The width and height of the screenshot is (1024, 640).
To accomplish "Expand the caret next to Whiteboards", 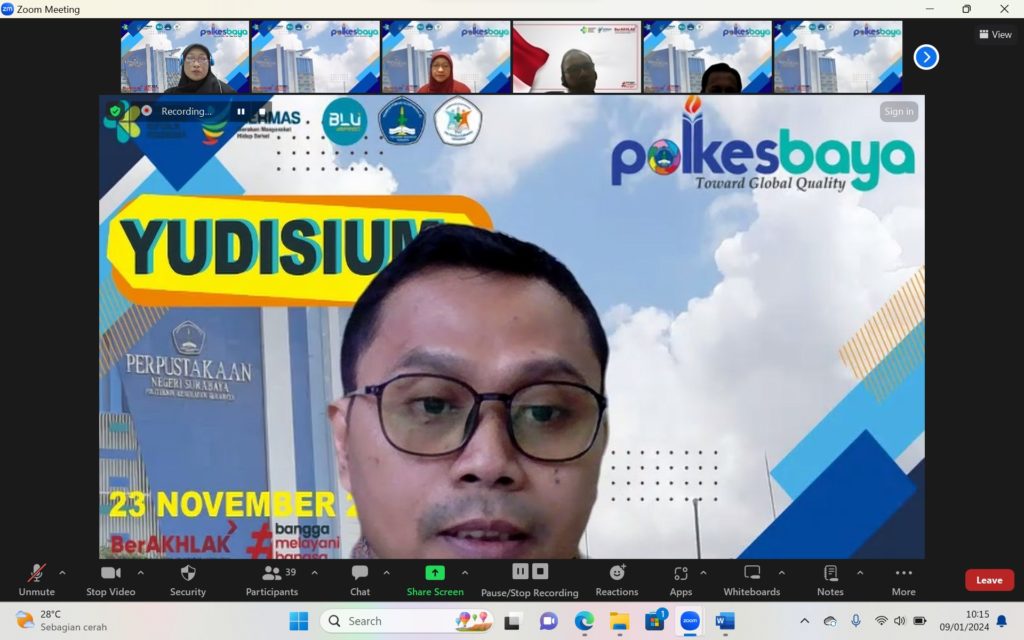I will 782,573.
